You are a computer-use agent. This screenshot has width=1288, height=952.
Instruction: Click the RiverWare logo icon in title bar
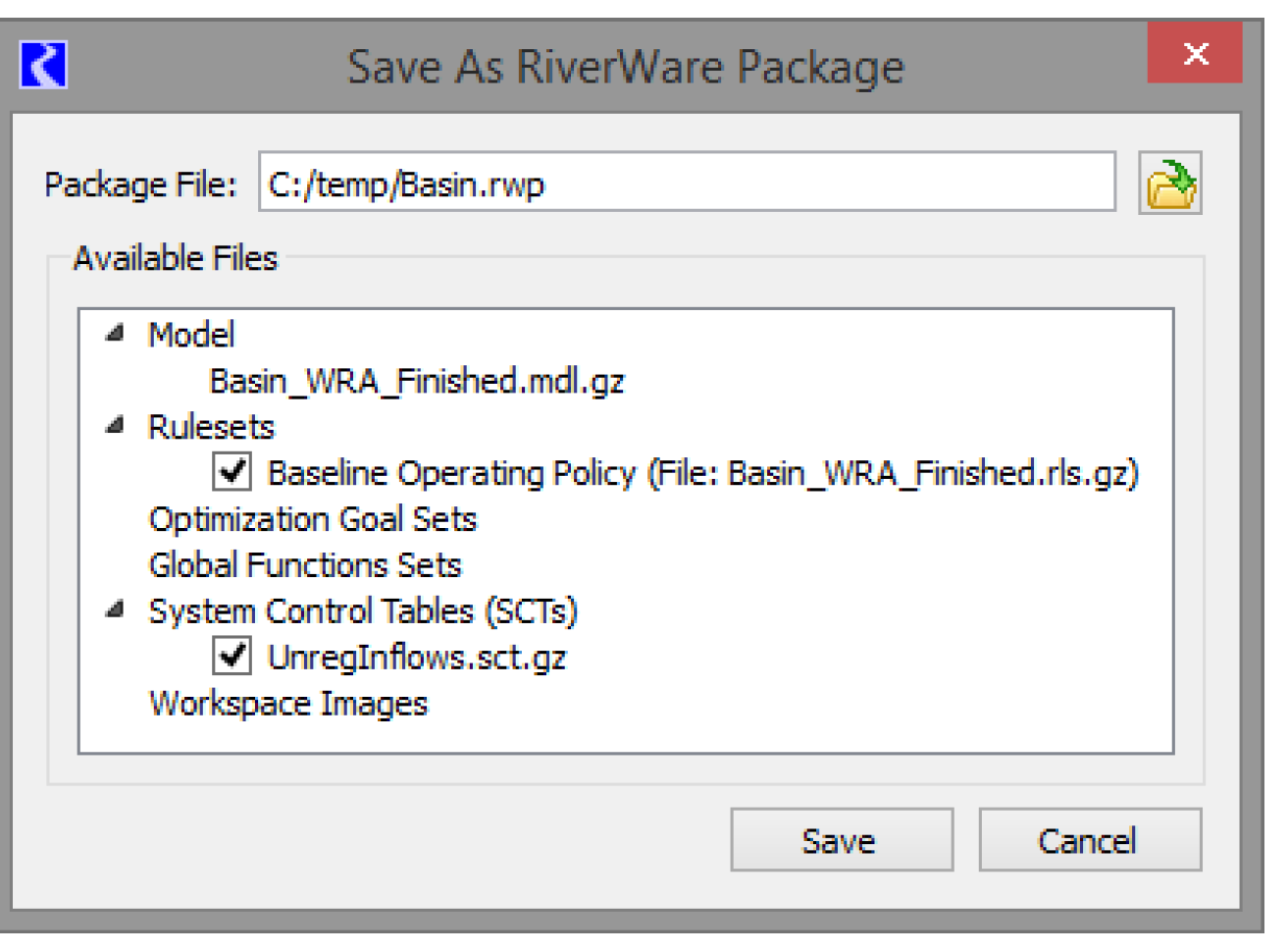click(x=43, y=66)
